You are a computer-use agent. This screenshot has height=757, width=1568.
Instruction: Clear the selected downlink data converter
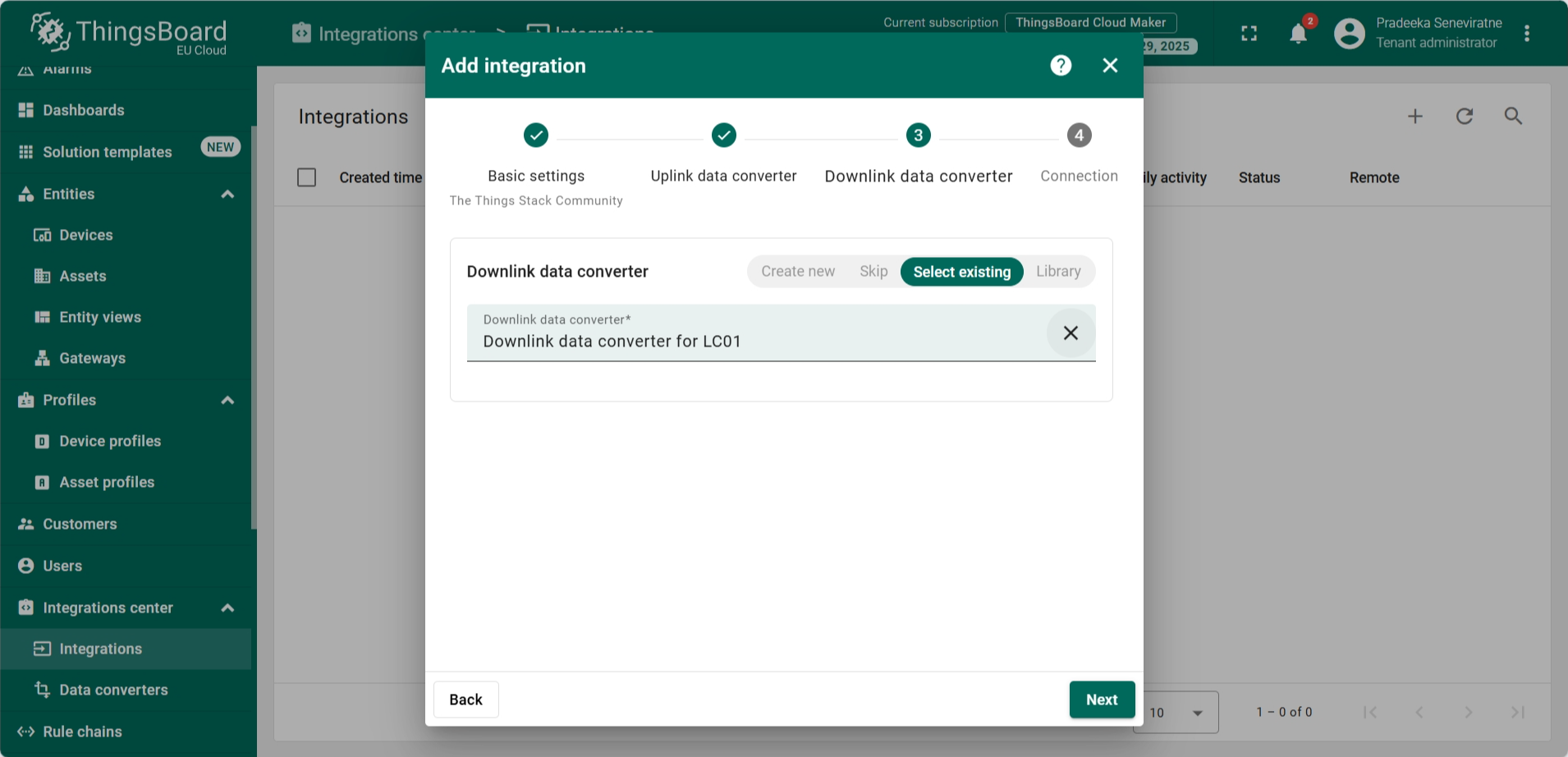1071,333
